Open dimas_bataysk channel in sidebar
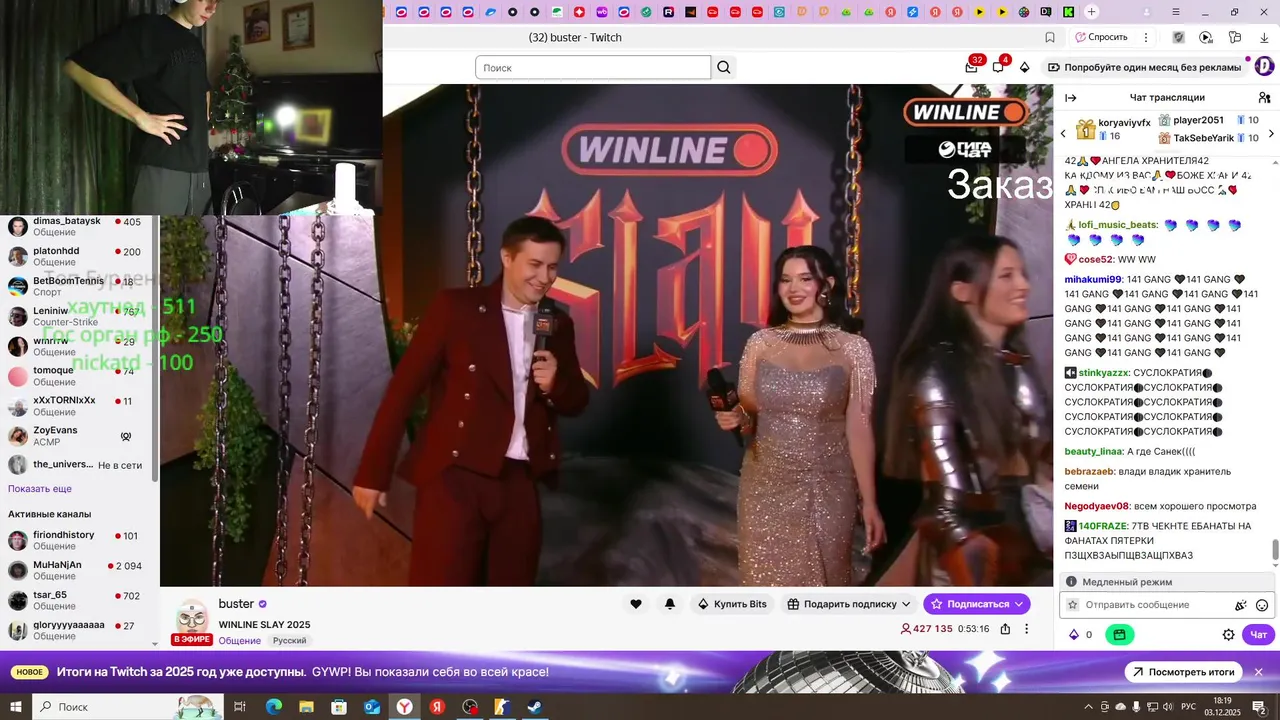The image size is (1280, 720). 78,226
